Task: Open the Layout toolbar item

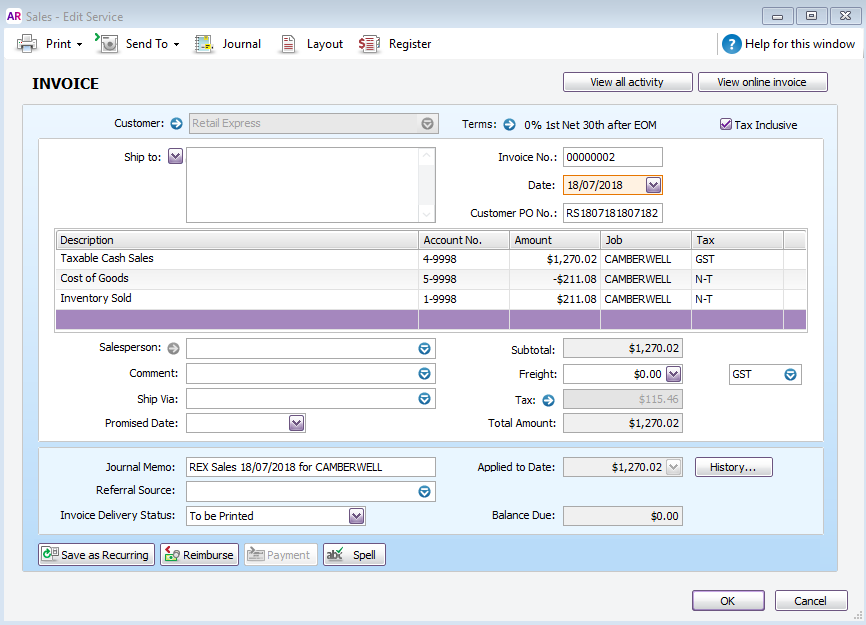Action: coord(312,44)
